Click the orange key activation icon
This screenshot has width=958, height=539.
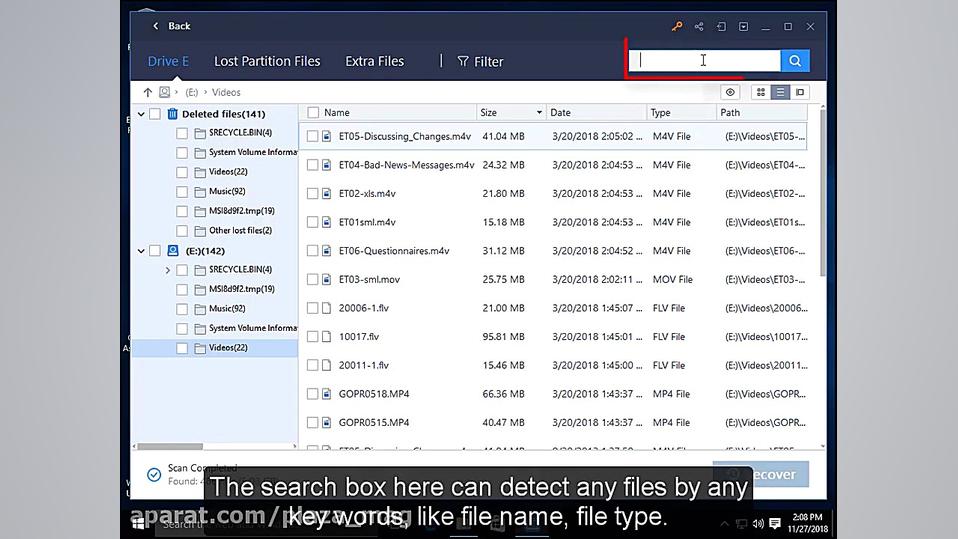677,27
